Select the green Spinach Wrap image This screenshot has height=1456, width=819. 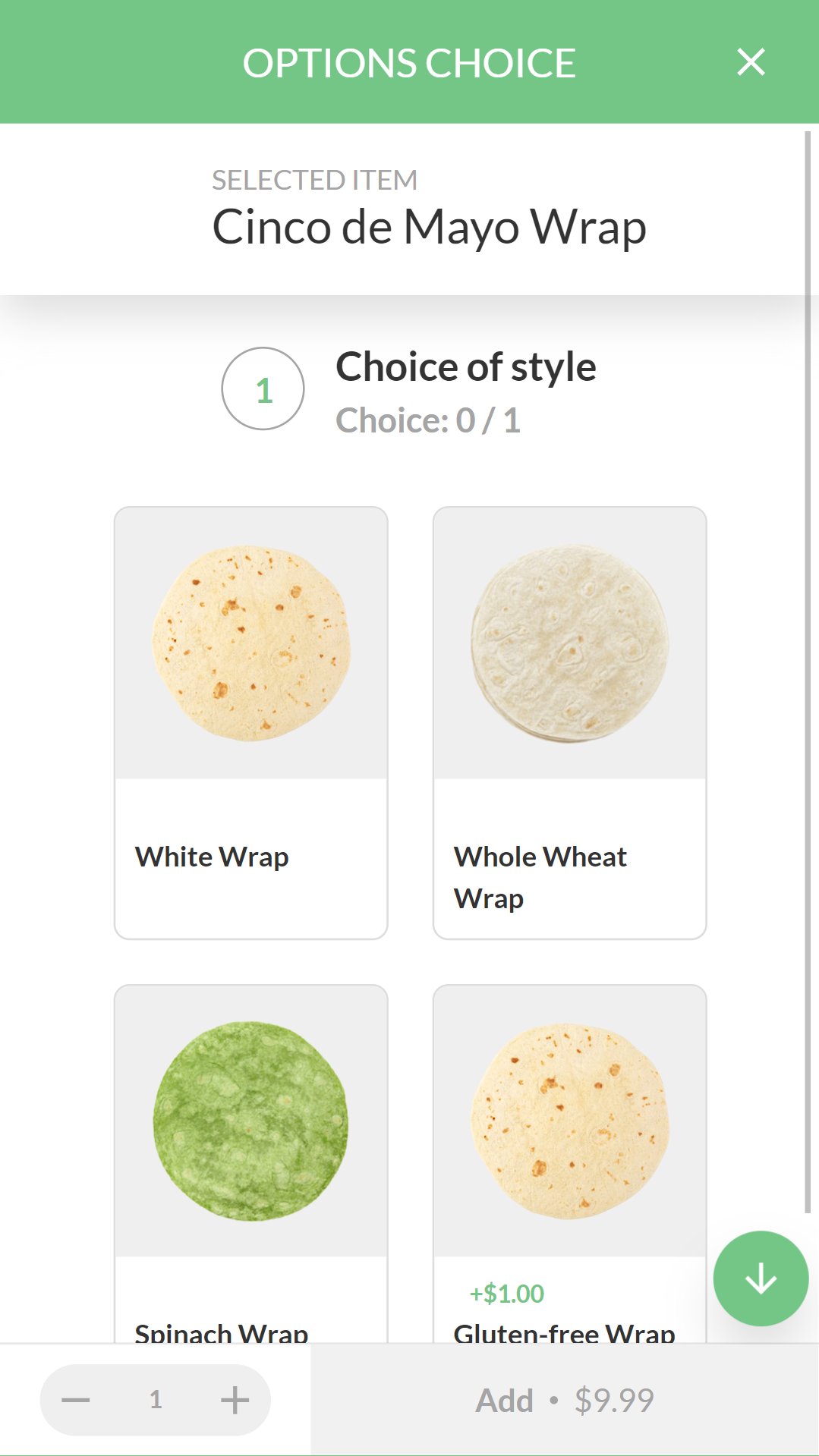tap(251, 1121)
